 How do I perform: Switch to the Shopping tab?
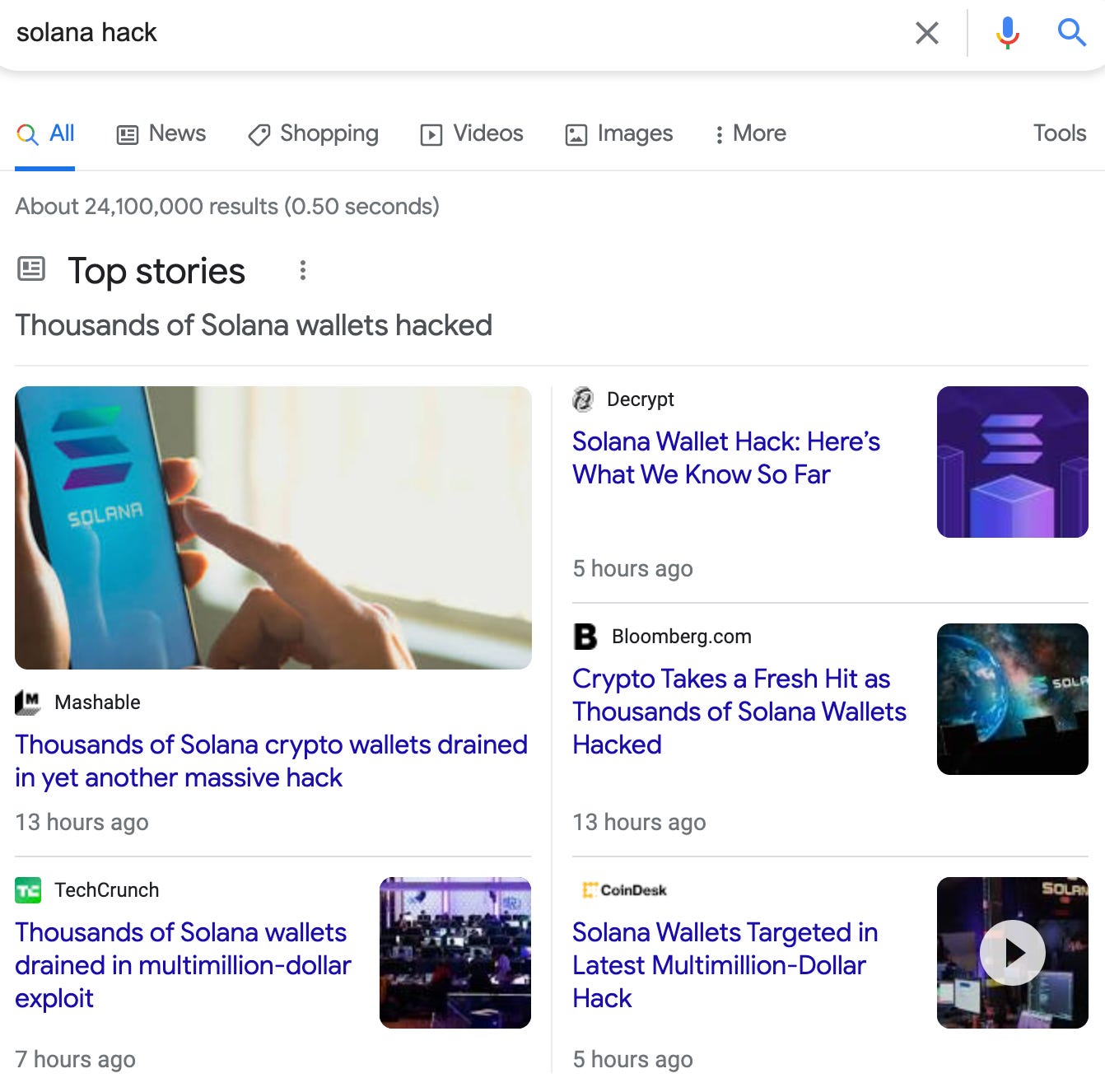[x=313, y=133]
